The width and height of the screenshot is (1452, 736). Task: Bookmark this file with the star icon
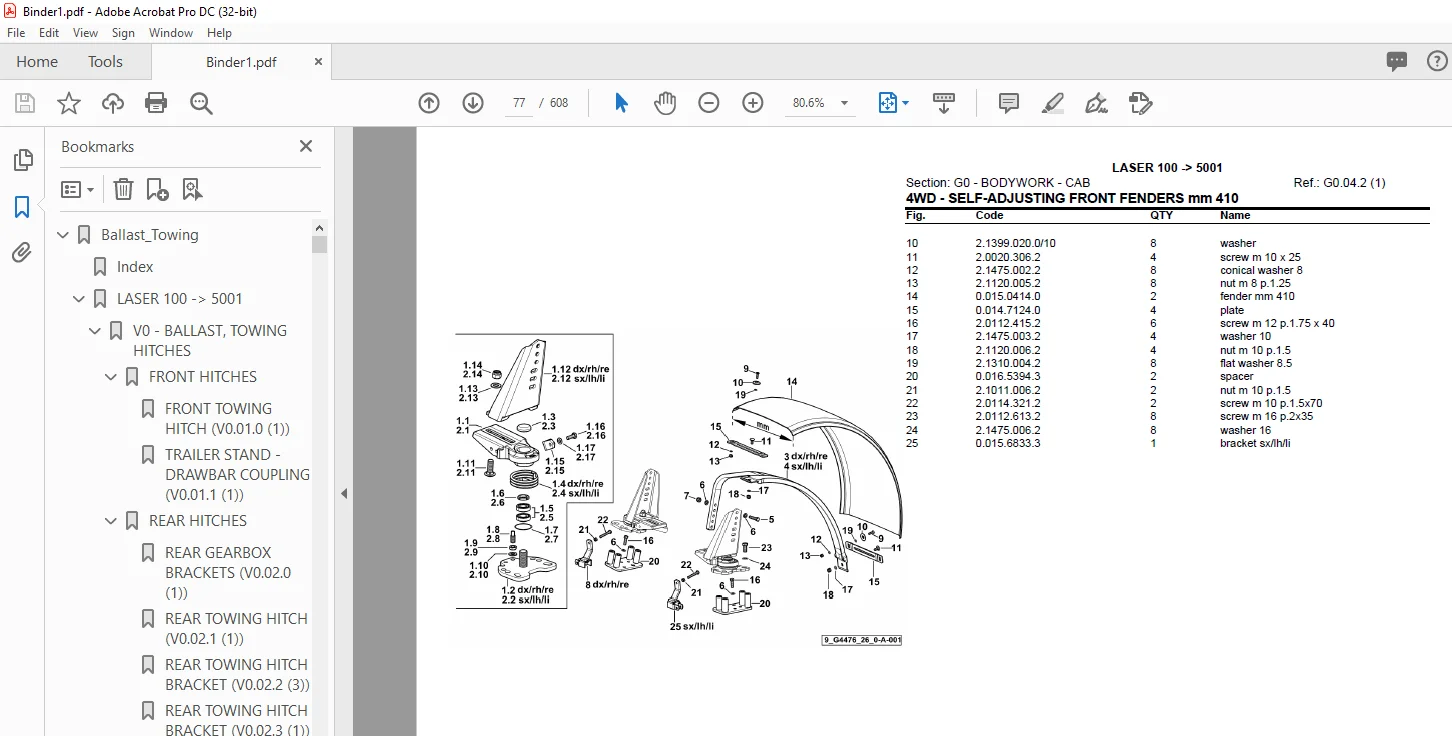(69, 103)
